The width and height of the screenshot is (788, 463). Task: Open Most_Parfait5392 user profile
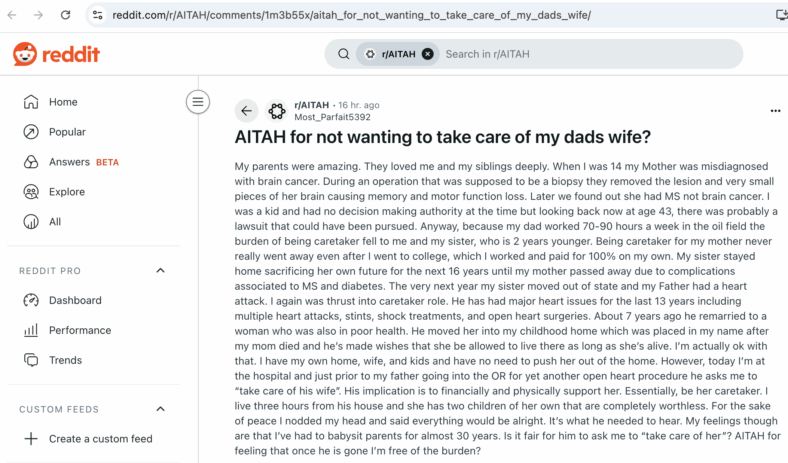[332, 117]
